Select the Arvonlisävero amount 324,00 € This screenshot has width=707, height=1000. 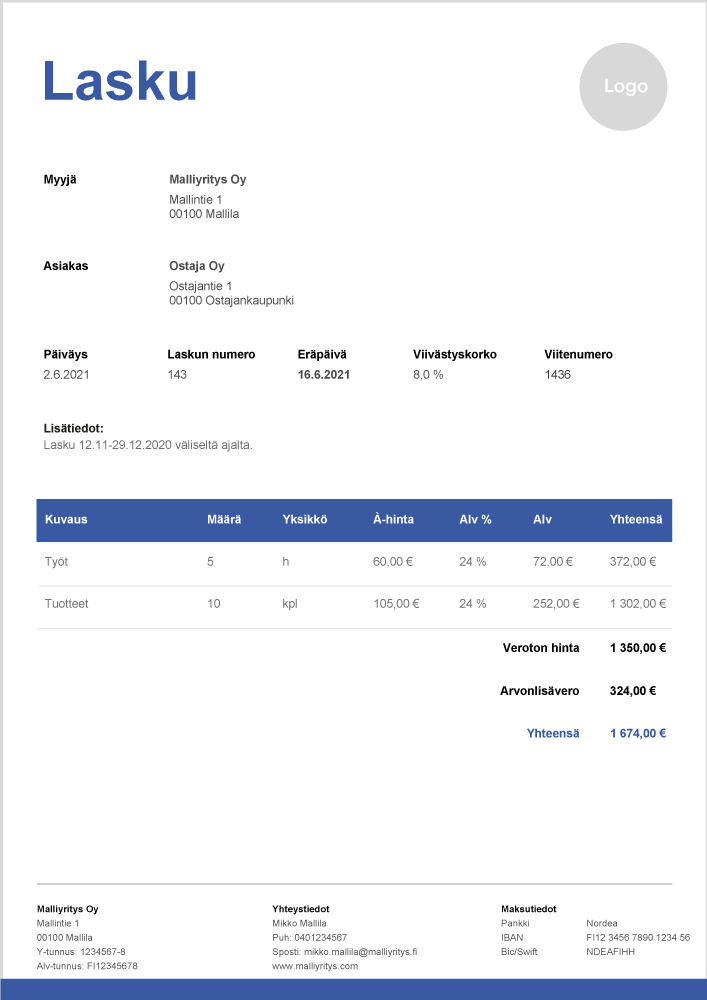tap(632, 690)
